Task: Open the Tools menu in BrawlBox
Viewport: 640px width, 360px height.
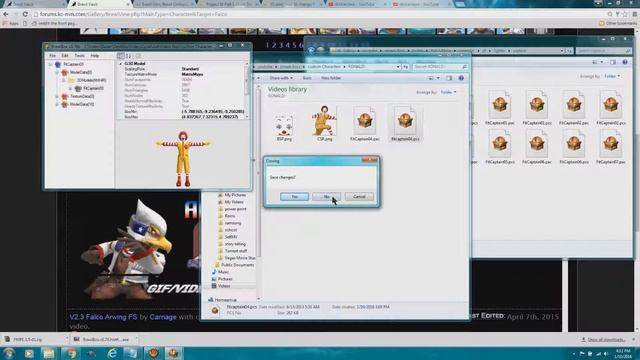Action: [x=79, y=56]
